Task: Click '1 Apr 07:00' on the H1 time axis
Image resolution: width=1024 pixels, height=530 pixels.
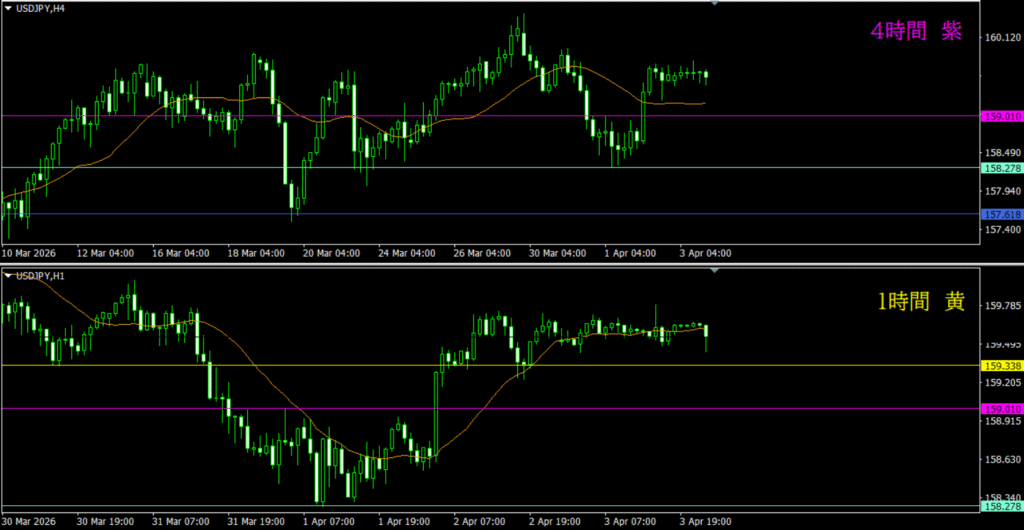Action: pyautogui.click(x=328, y=521)
